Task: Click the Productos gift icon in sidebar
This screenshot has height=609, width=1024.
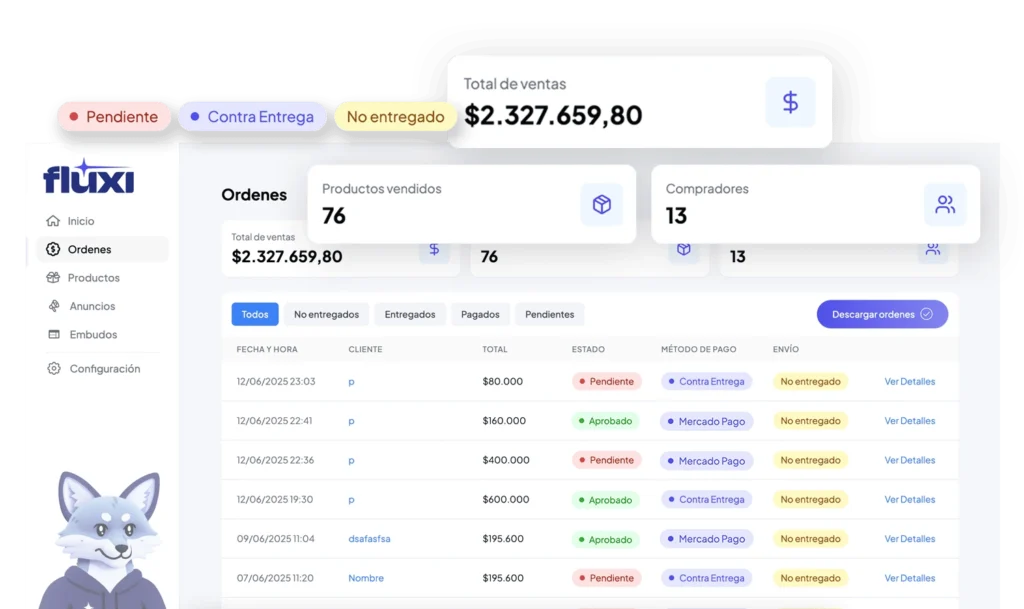Action: [x=53, y=277]
